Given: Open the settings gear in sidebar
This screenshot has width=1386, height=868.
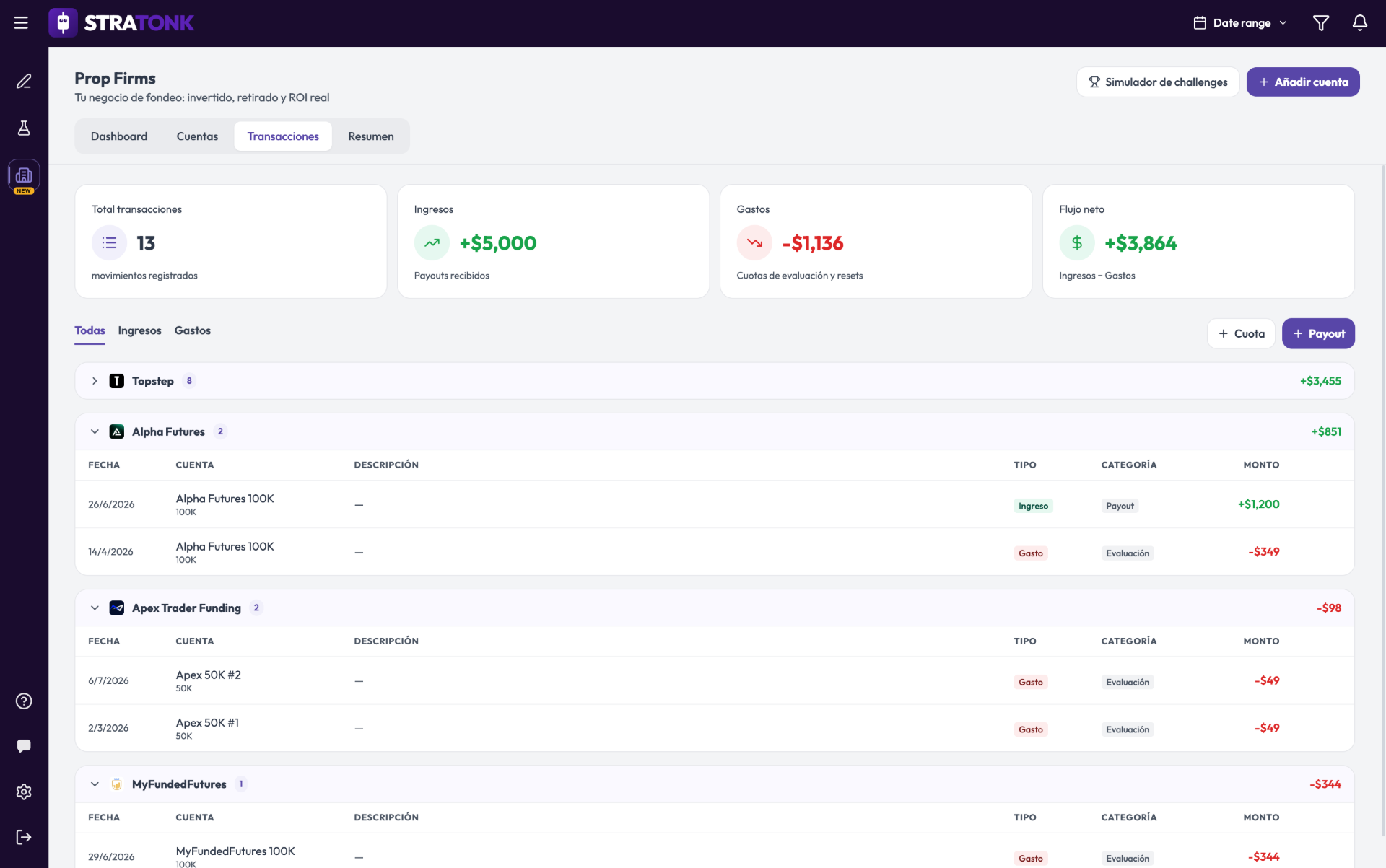Looking at the screenshot, I should pyautogui.click(x=24, y=792).
